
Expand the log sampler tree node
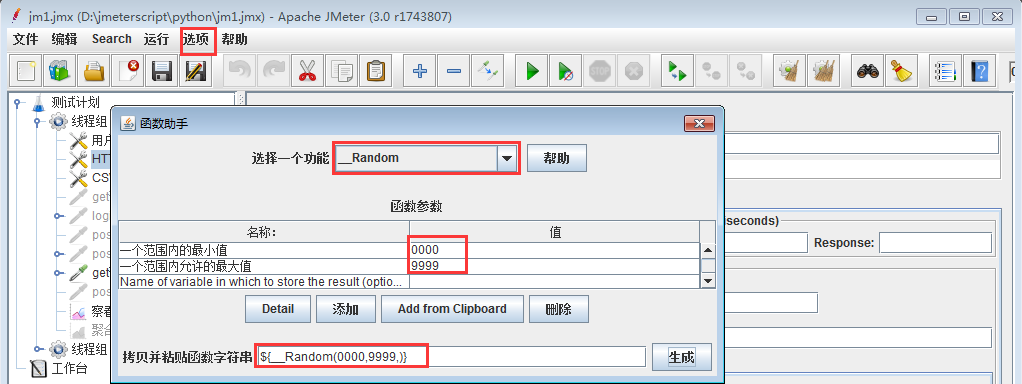(x=59, y=215)
